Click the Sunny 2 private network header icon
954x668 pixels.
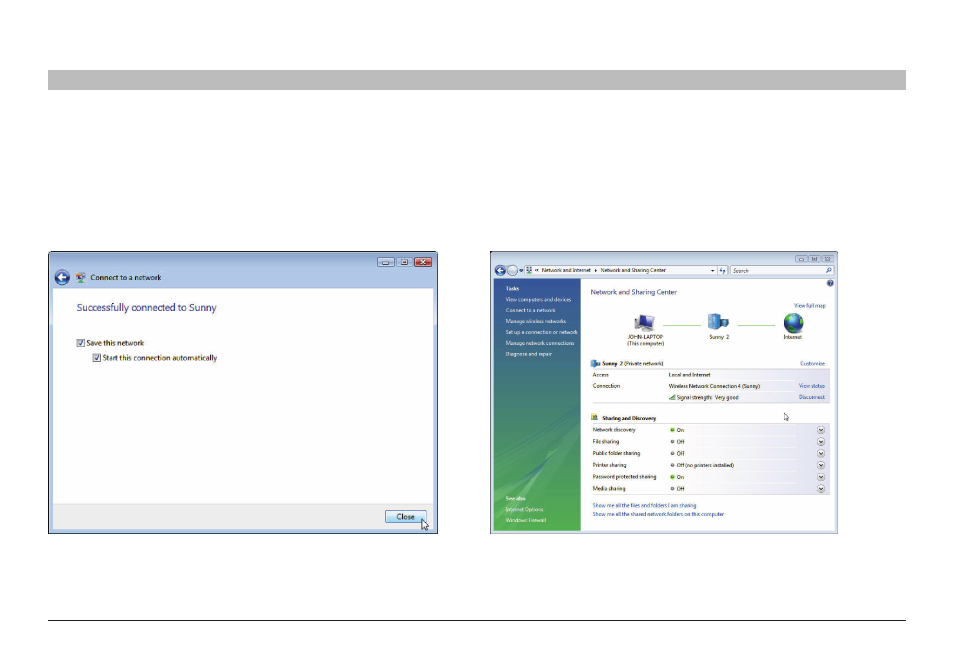[595, 363]
